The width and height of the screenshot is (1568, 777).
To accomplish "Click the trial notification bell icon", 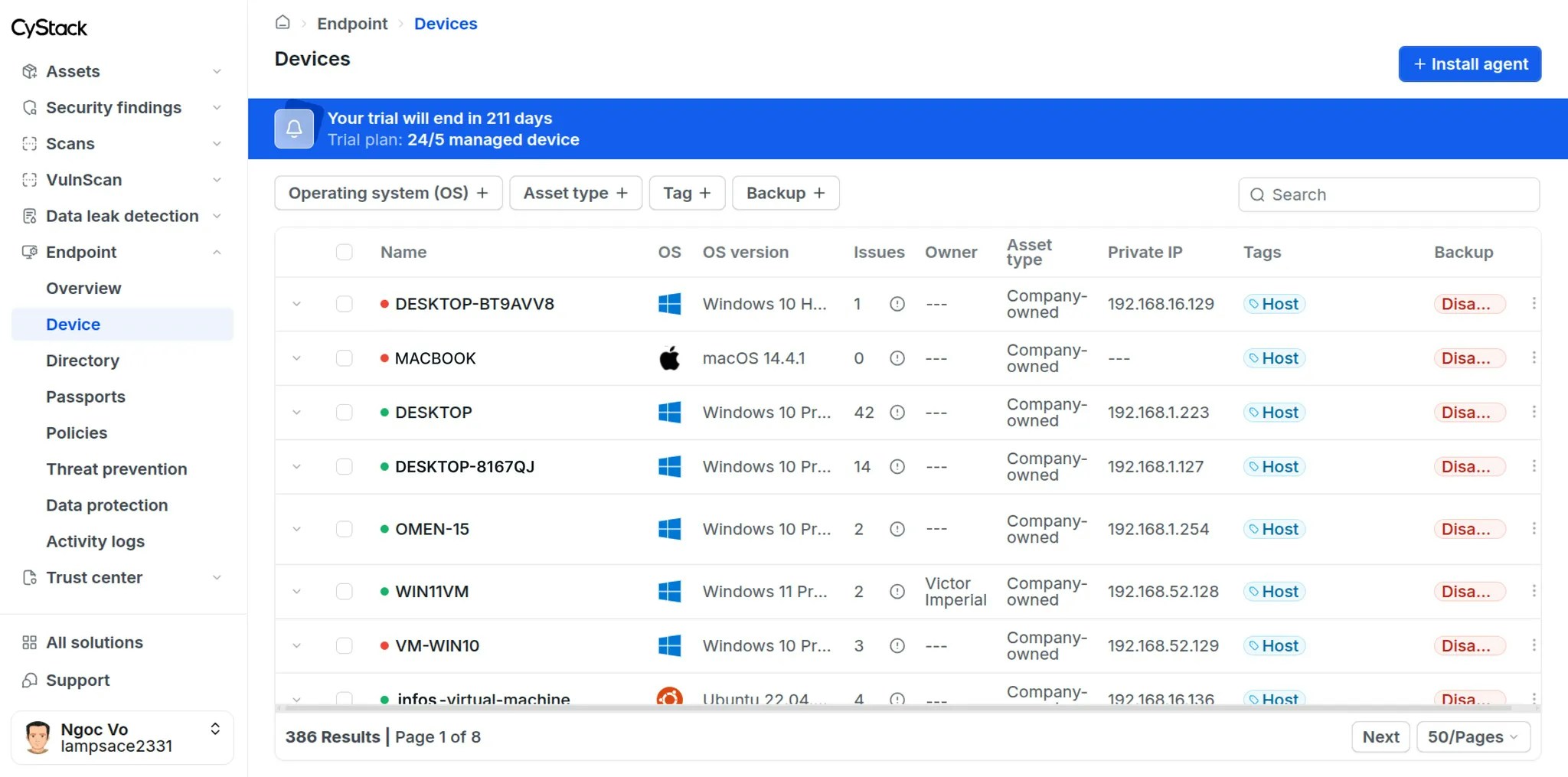I will pos(293,128).
